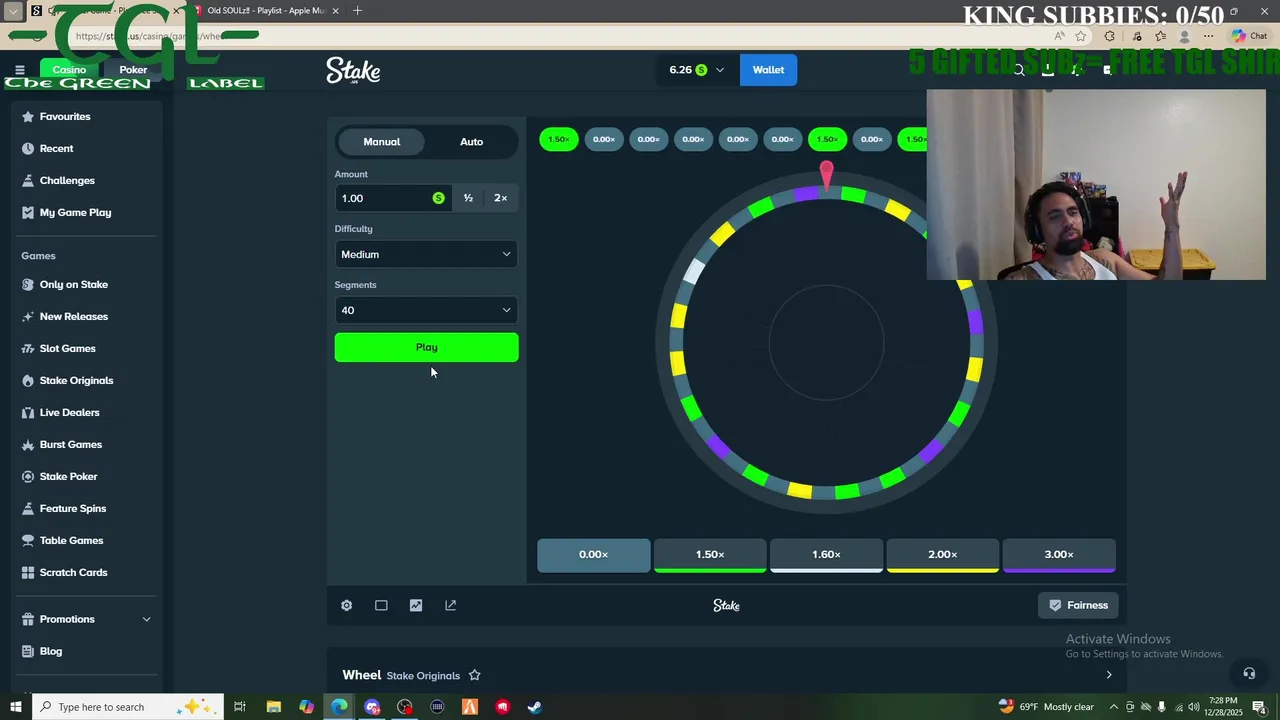The image size is (1280, 720).
Task: Show hidden system tray icons
Action: pos(1113,707)
